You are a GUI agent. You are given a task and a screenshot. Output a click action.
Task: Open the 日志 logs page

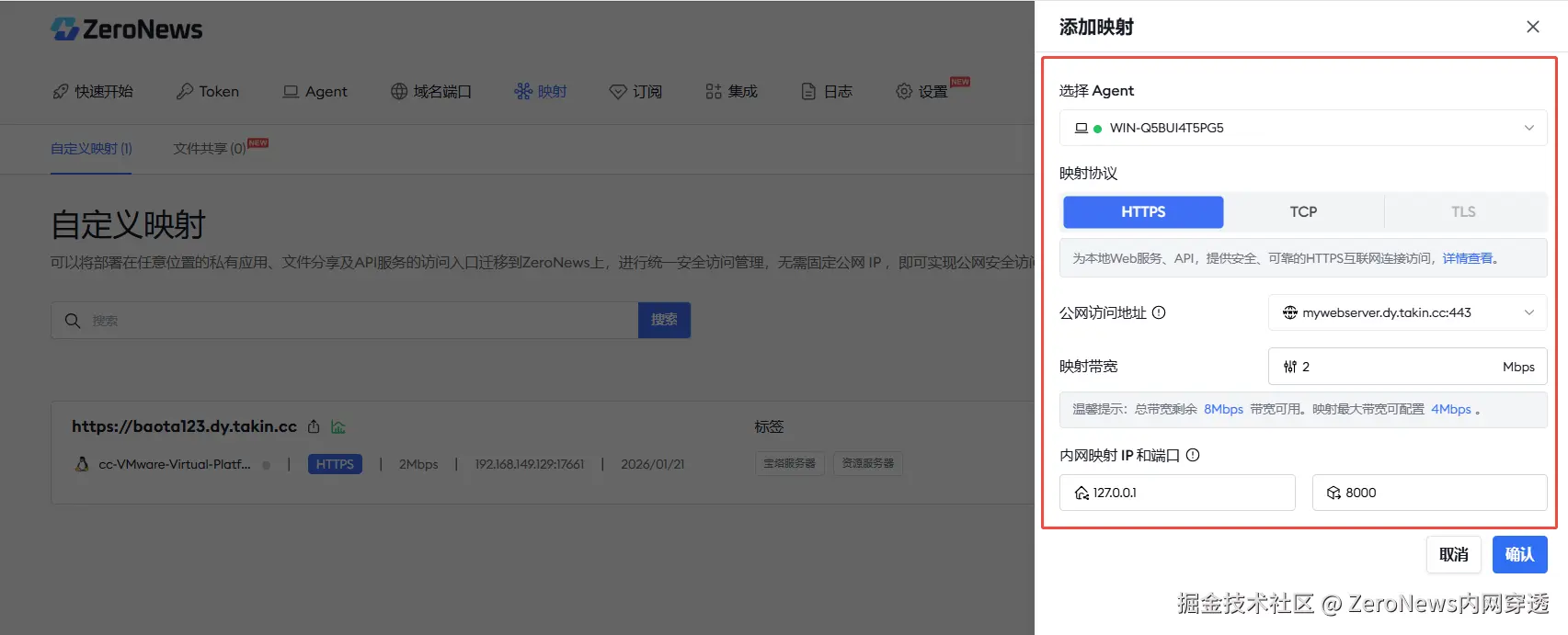click(x=827, y=91)
